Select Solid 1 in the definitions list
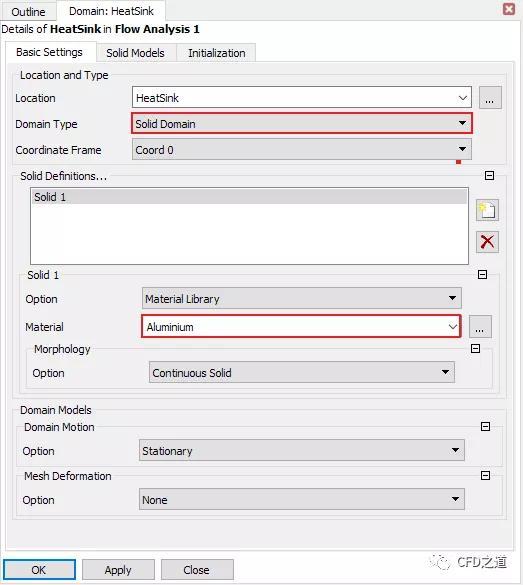The image size is (523, 585). click(249, 197)
